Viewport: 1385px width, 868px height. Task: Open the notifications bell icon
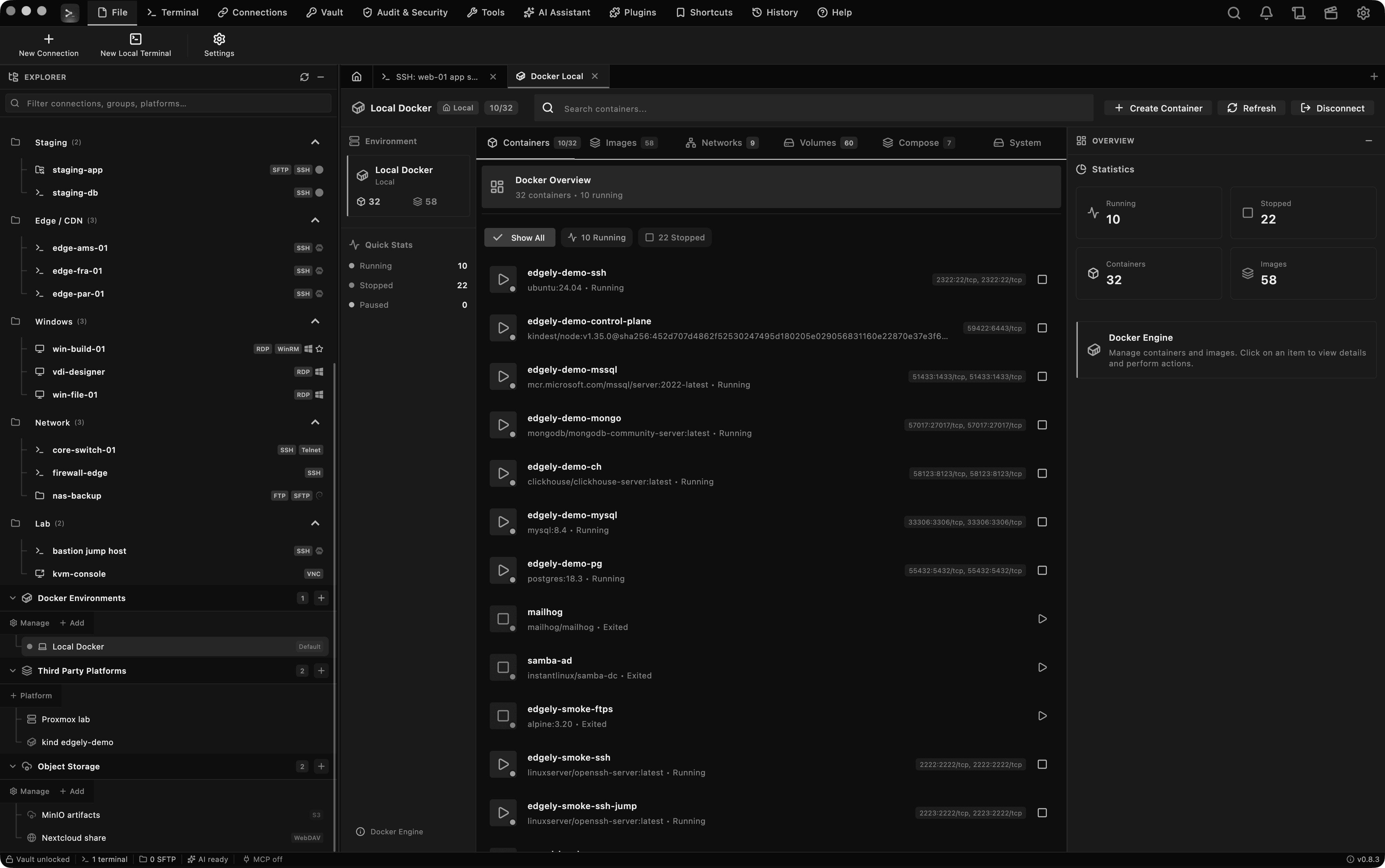[x=1266, y=13]
